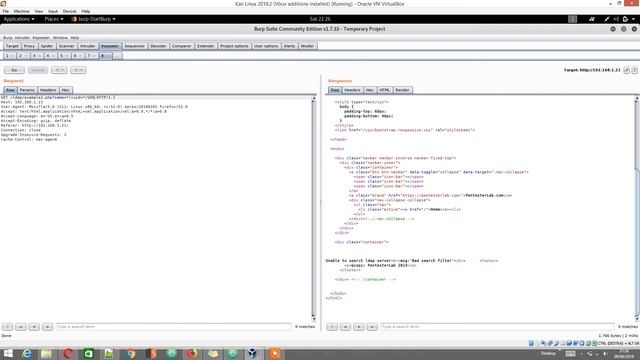Switch request view to Hex tab
The image size is (640, 360).
click(x=65, y=90)
